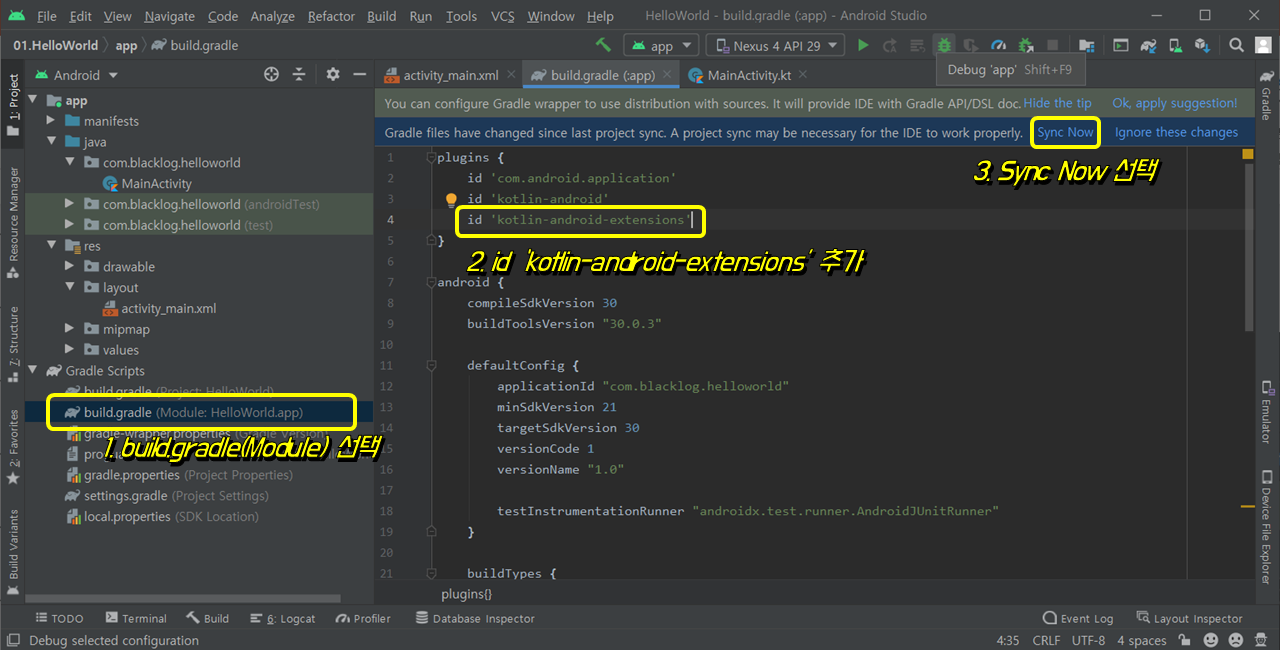Click the happy face feedback icon
1280x650 pixels.
(x=1210, y=640)
